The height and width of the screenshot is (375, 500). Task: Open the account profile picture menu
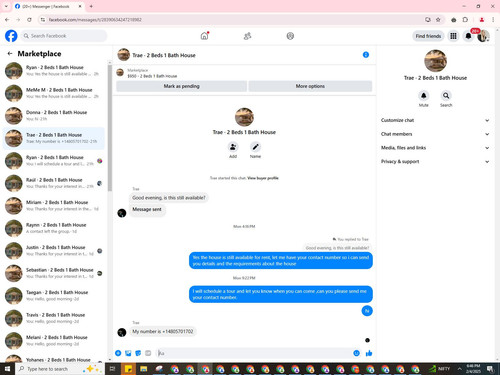click(x=483, y=36)
